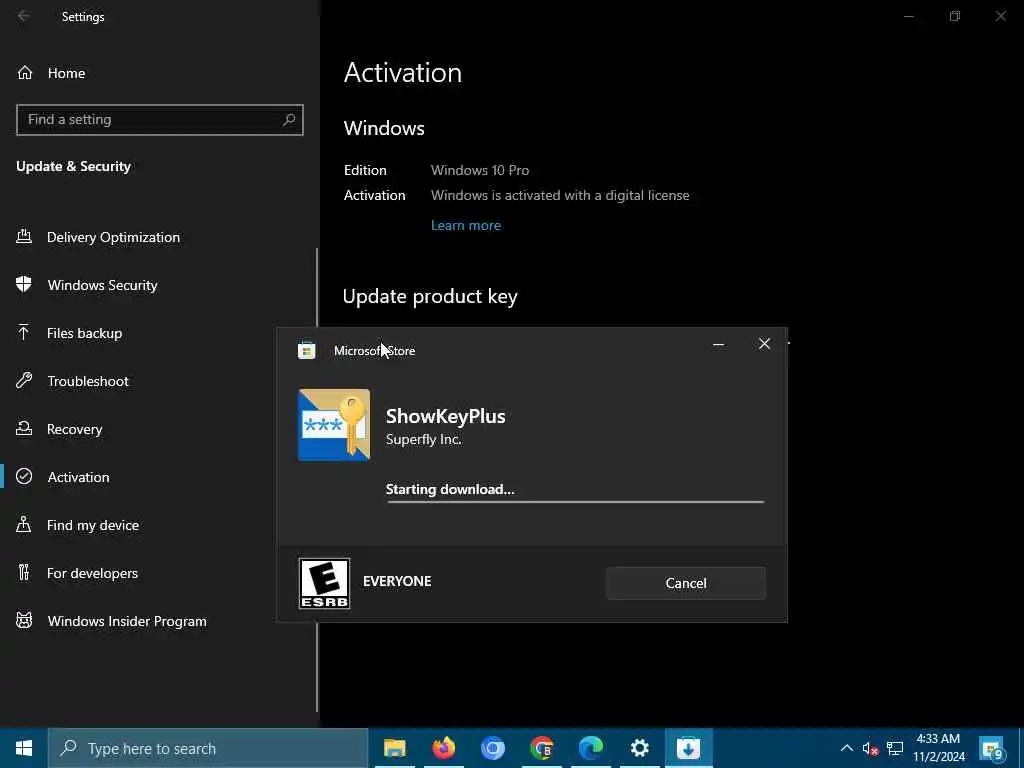Click the For developers icon
Screen dimensions: 1024x768
(24, 573)
